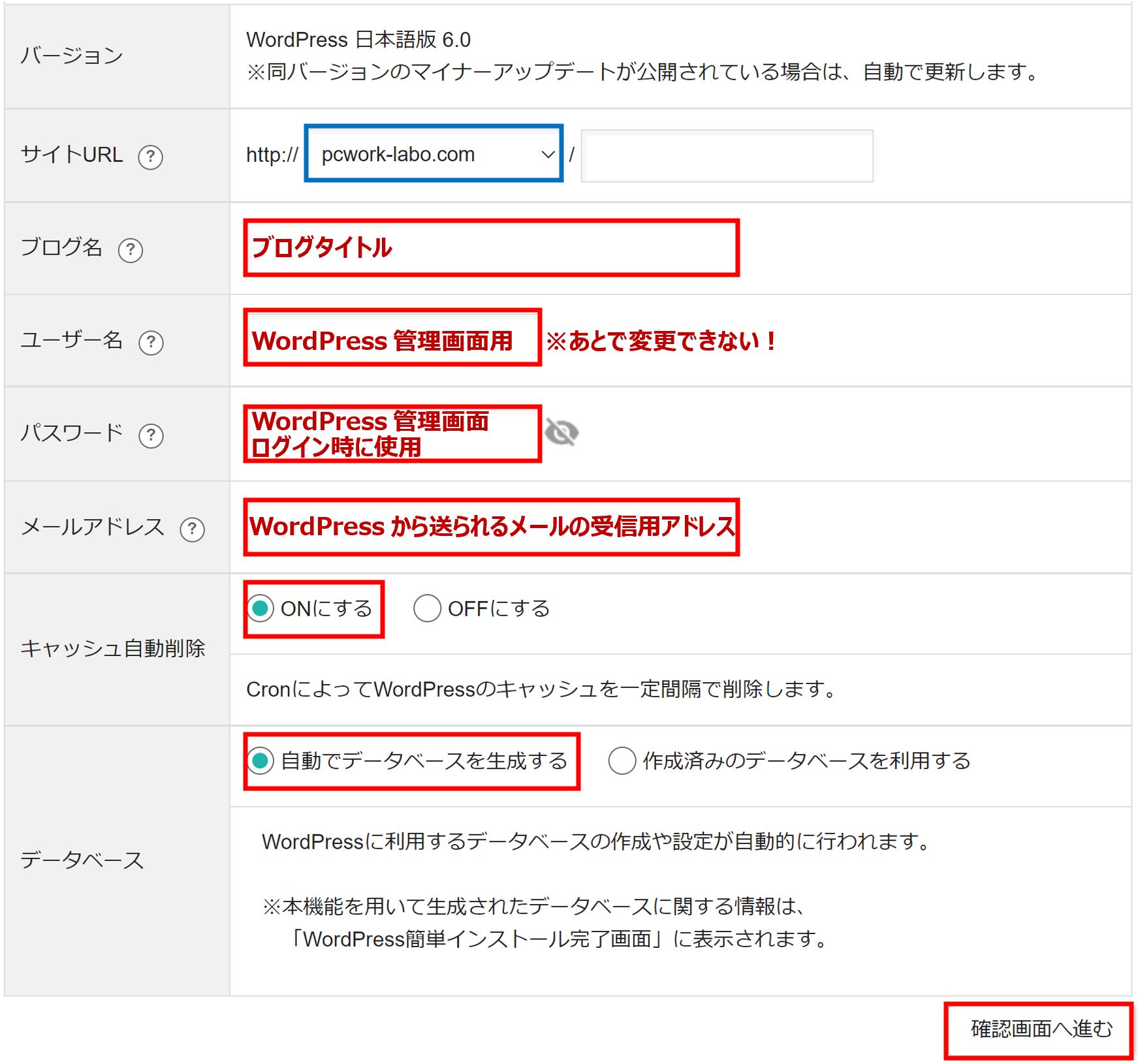Click the URL path input after slash

pos(727,155)
